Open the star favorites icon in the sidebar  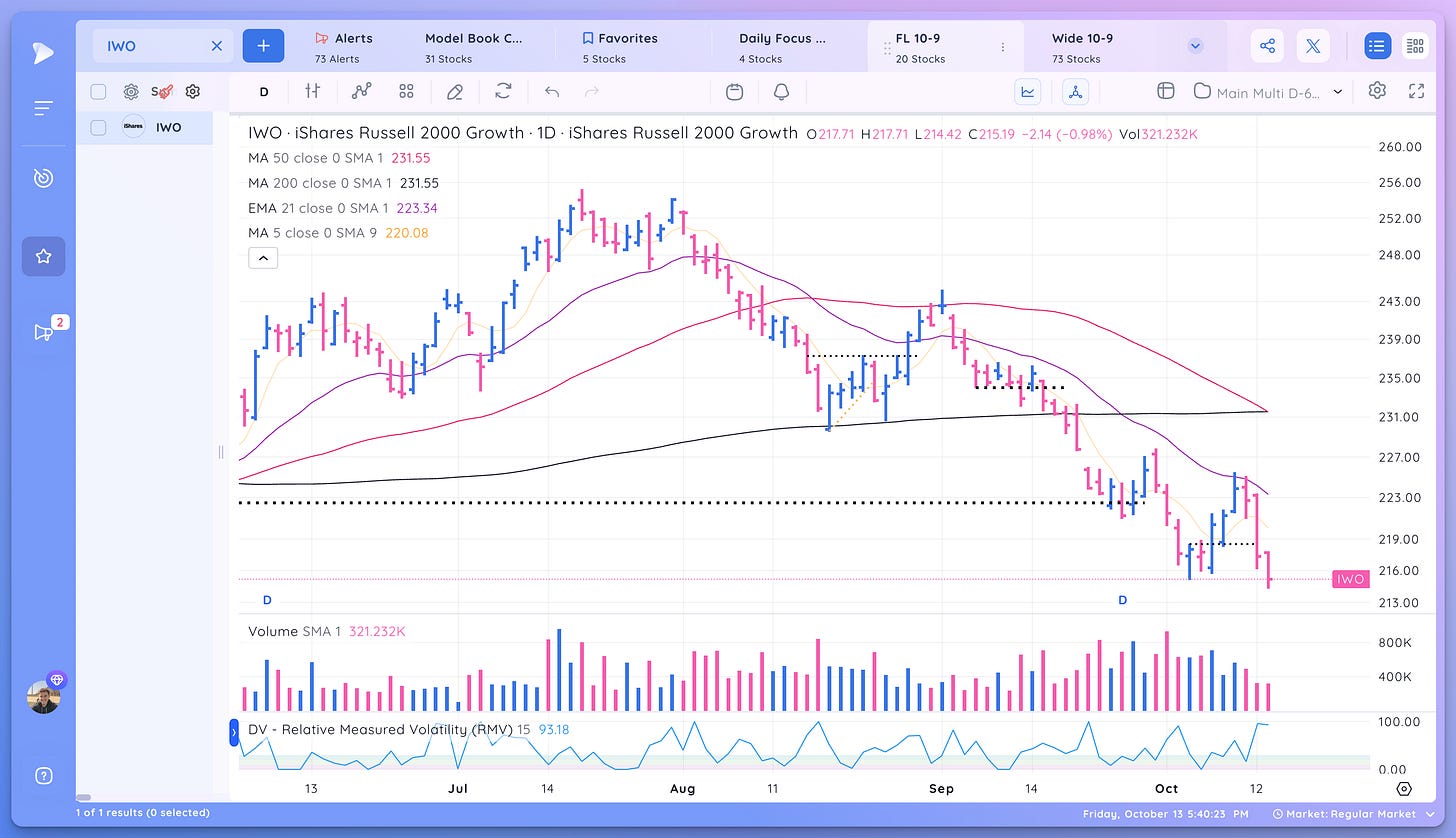[43, 256]
